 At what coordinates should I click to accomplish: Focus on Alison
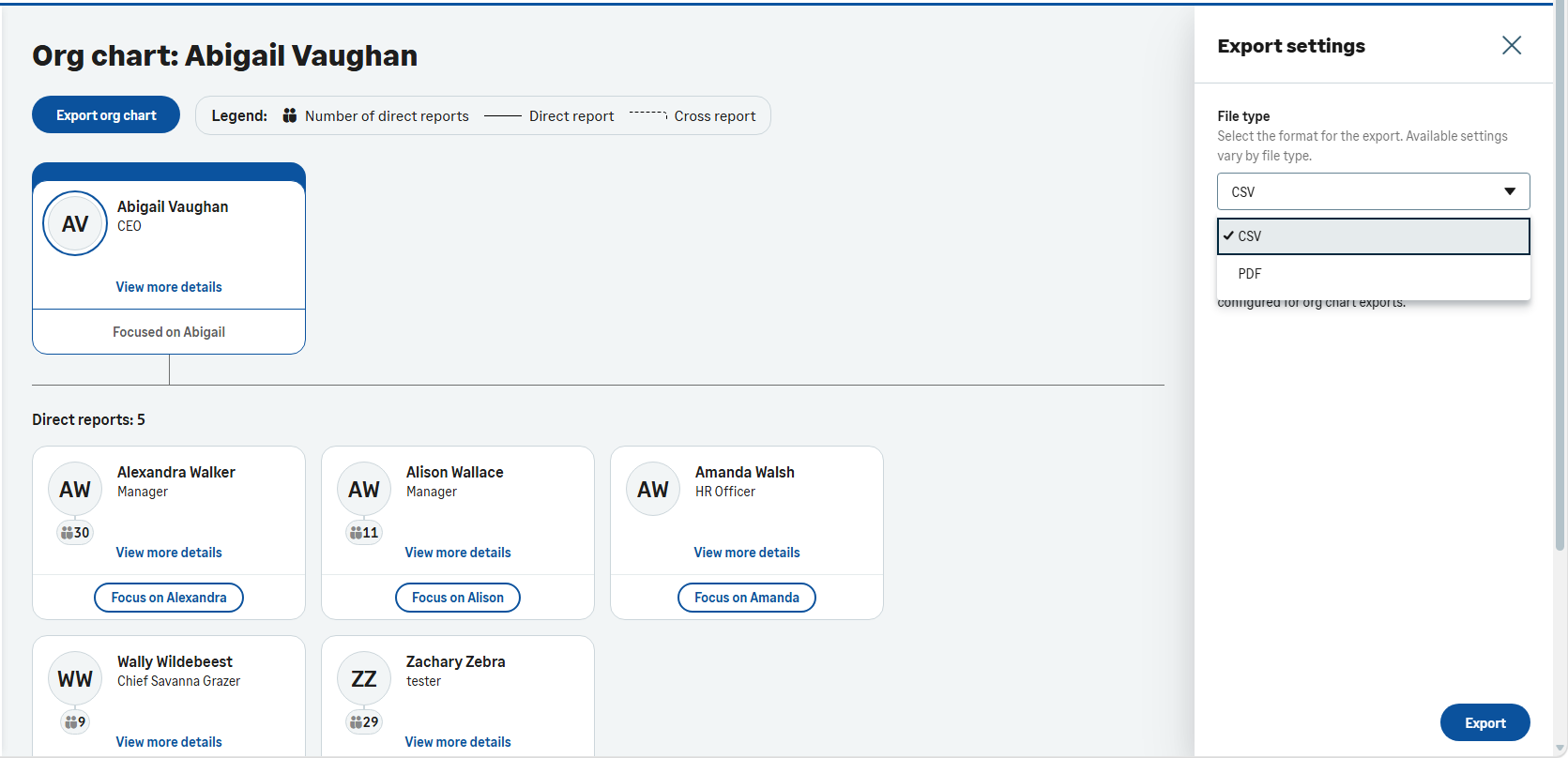458,598
